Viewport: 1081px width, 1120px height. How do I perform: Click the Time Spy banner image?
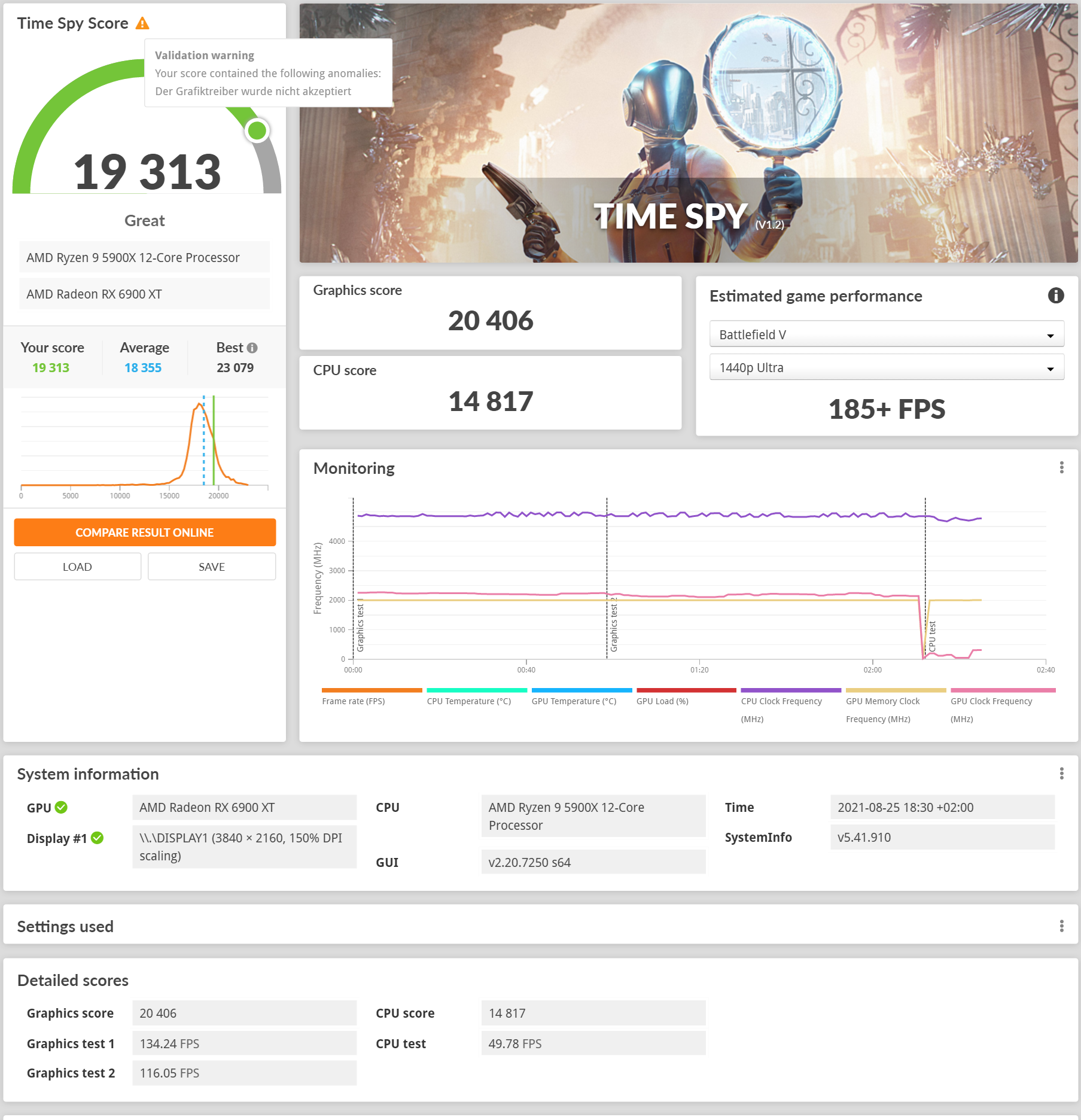689,133
